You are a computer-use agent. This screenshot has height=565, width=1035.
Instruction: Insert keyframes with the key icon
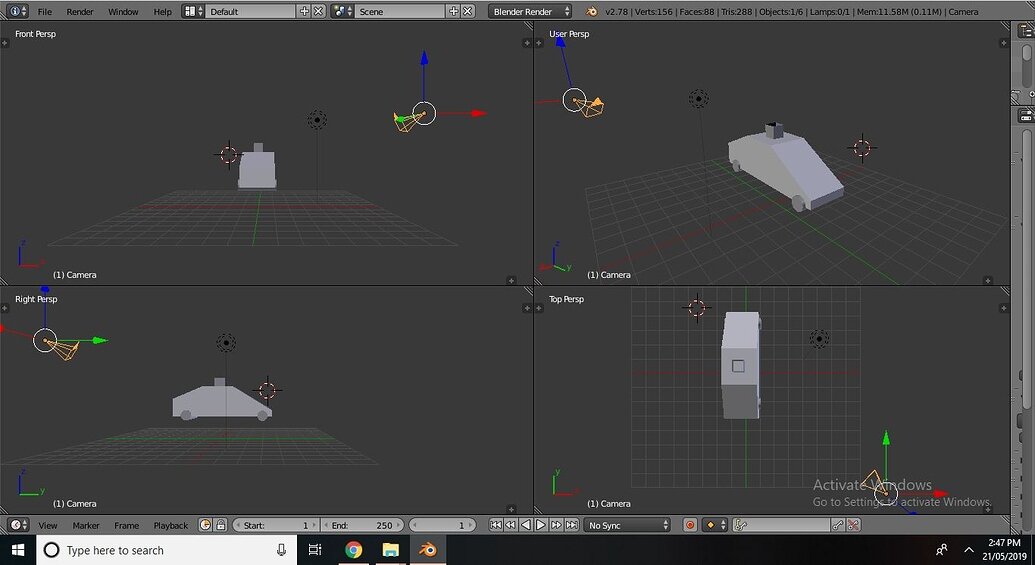[x=838, y=525]
